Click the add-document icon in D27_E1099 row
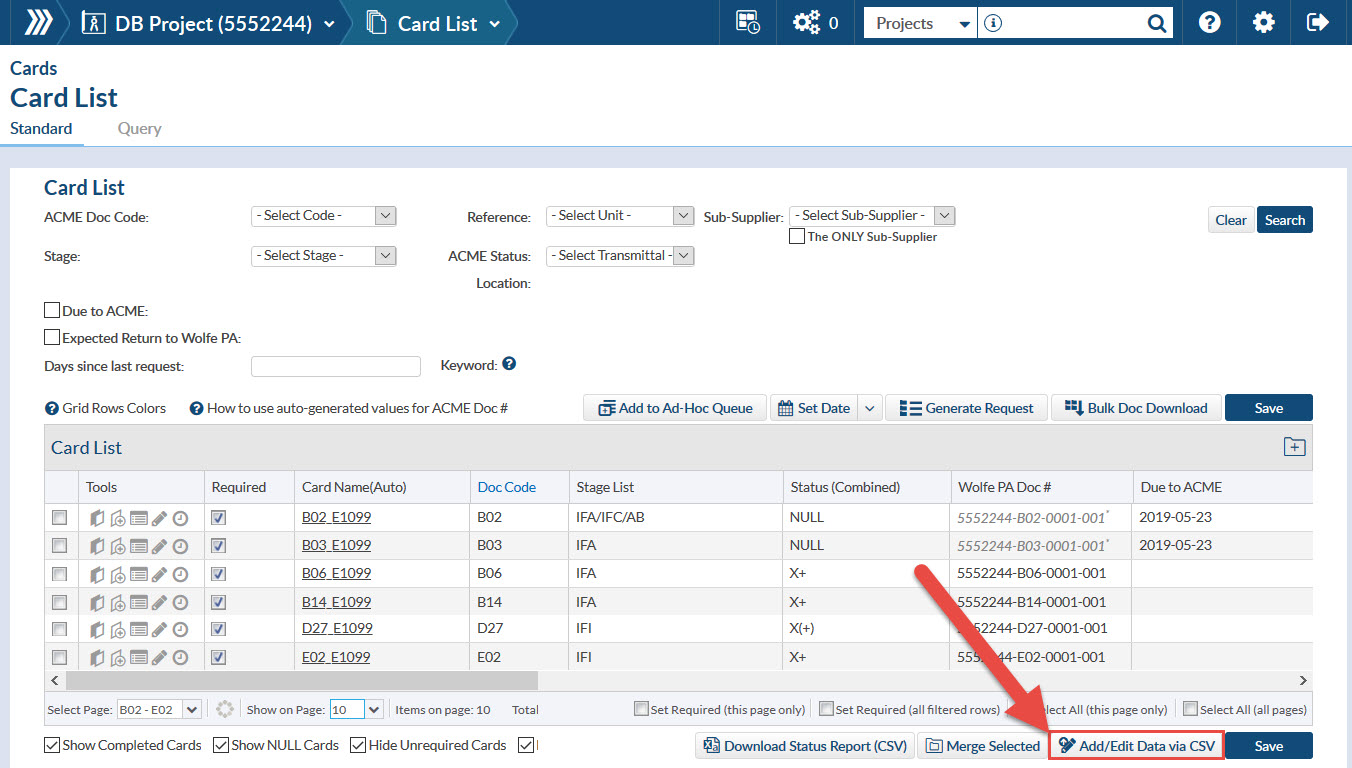Image resolution: width=1352 pixels, height=768 pixels. [x=118, y=629]
